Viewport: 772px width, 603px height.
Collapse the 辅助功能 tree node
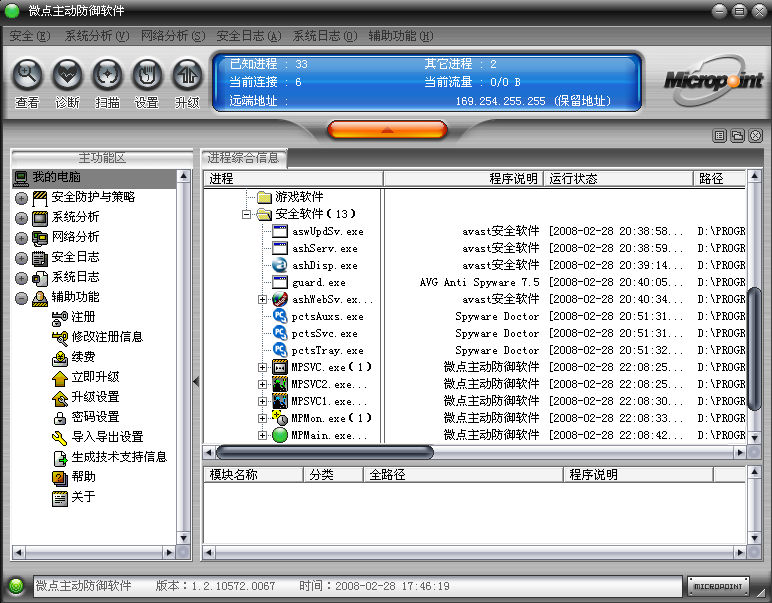pyautogui.click(x=21, y=298)
